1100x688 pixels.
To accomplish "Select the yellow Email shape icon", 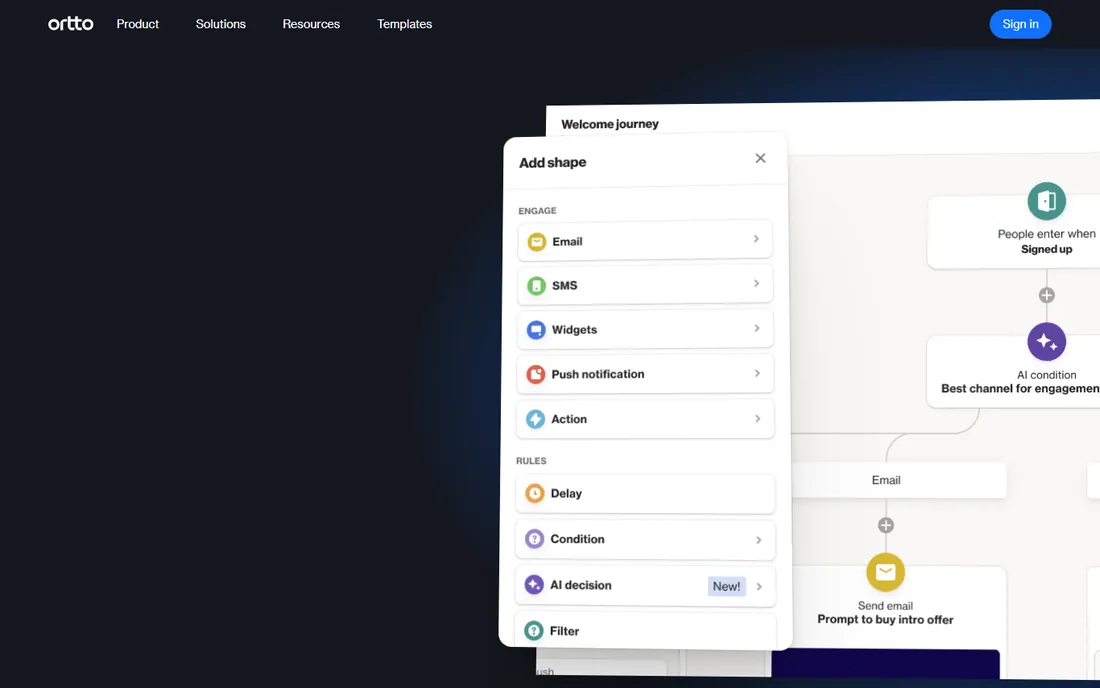I will click(x=537, y=242).
